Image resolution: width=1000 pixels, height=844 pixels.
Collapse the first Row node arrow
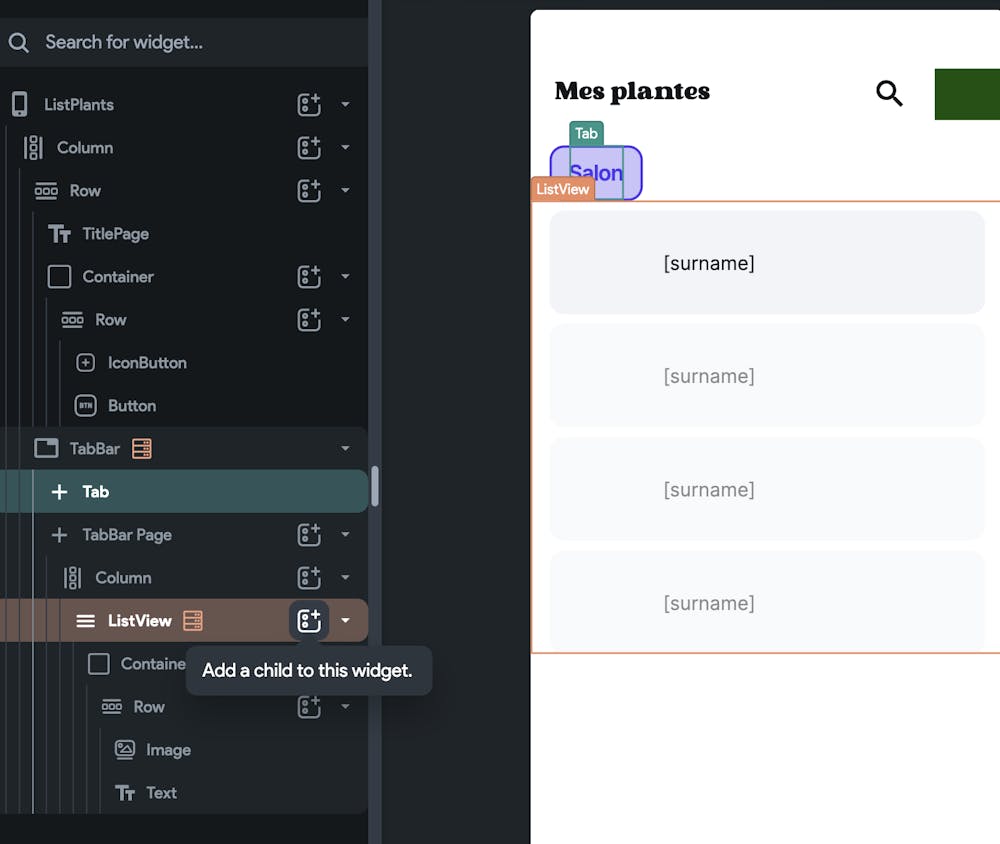pos(345,190)
